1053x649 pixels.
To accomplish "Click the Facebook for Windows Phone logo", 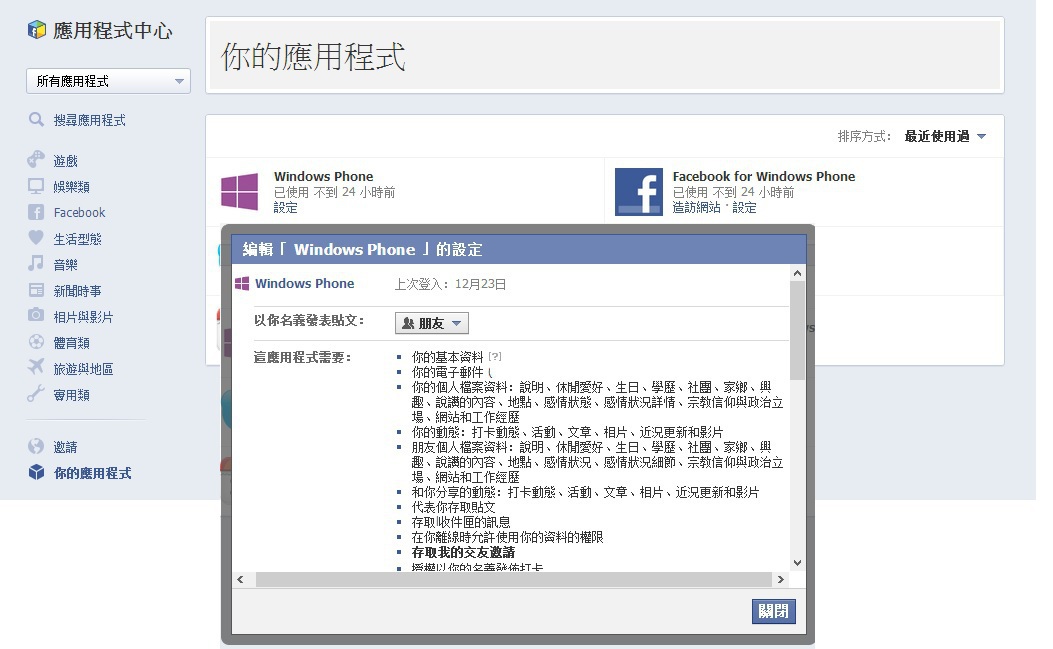I will pyautogui.click(x=639, y=191).
